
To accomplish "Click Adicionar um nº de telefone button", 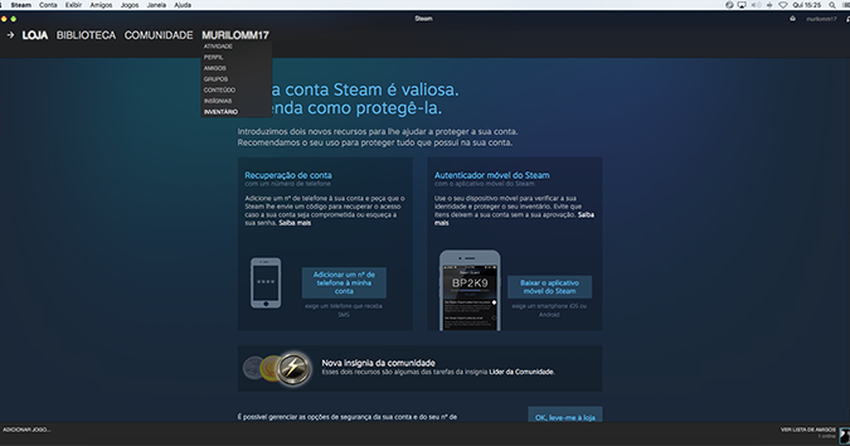I will coord(344,283).
